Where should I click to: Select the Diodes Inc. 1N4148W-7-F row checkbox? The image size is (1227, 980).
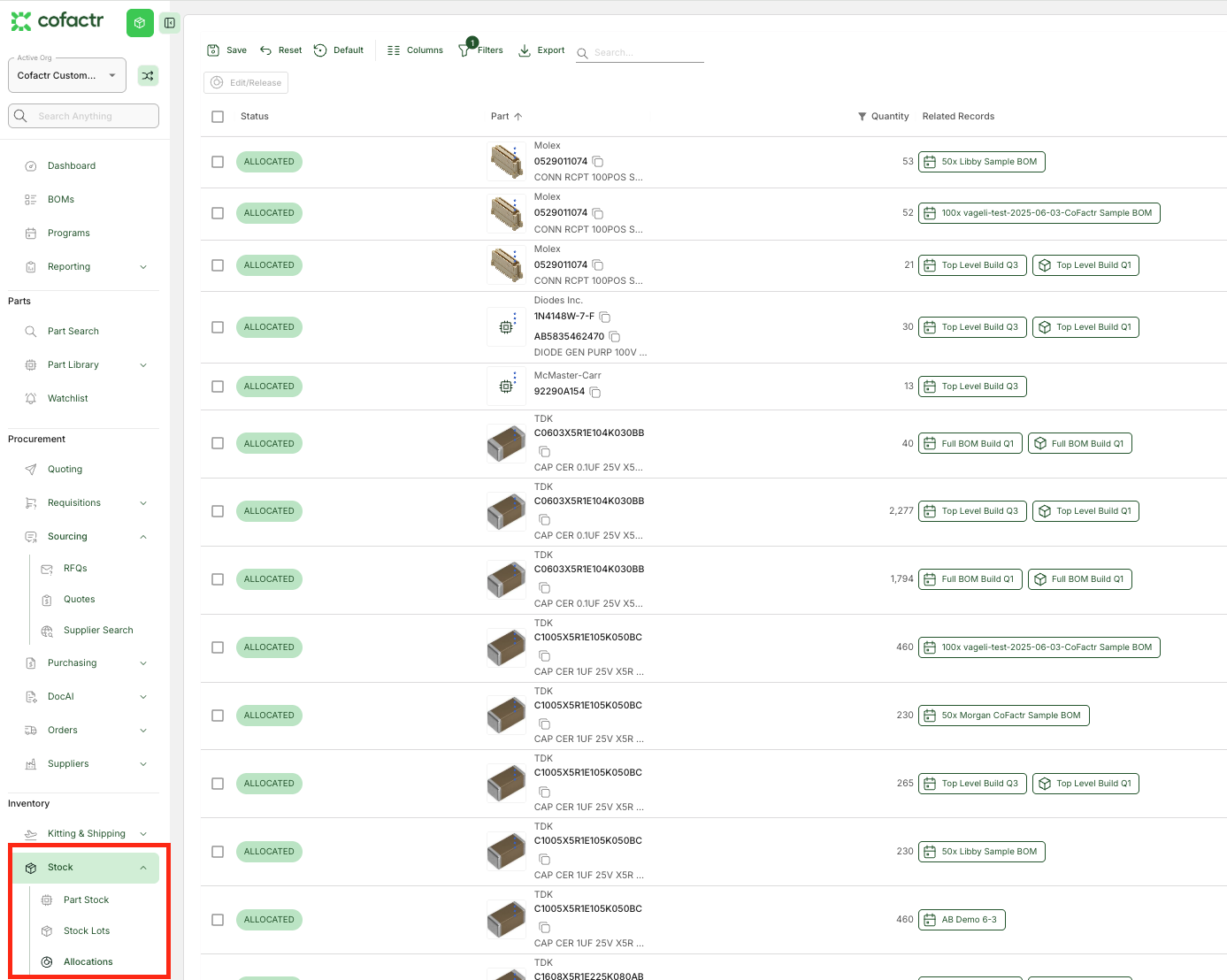218,327
